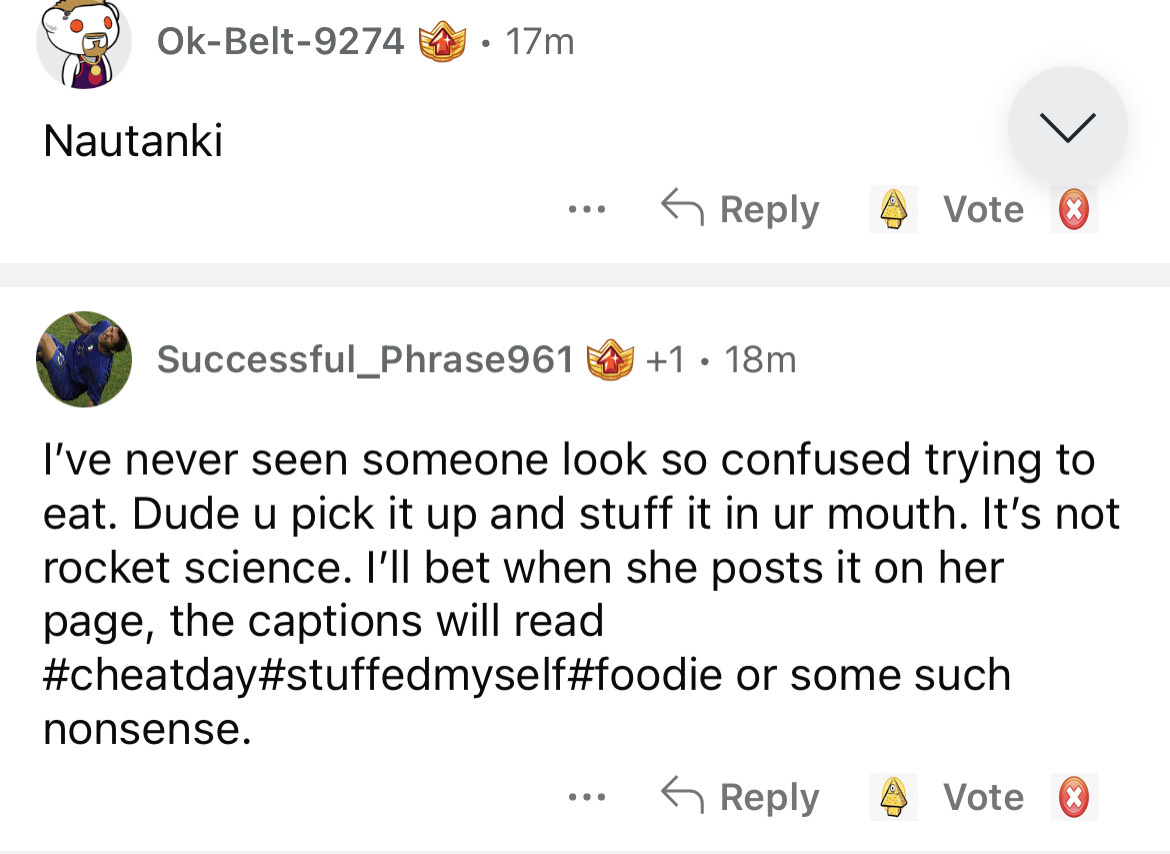
Task: Tap the floating down-chevron button
Action: click(x=1068, y=127)
